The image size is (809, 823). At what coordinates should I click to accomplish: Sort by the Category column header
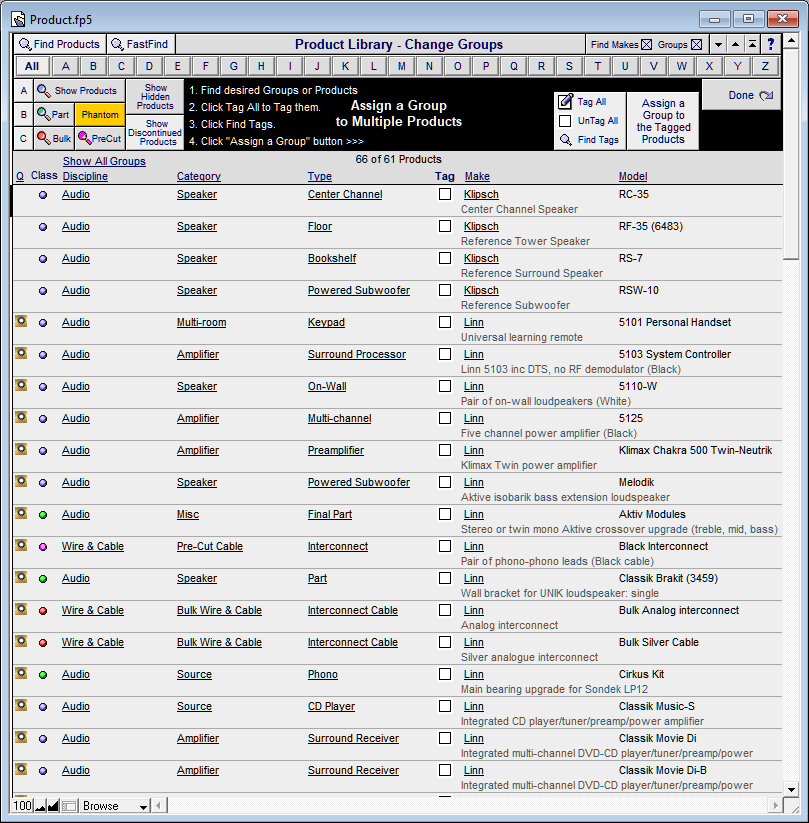point(198,176)
